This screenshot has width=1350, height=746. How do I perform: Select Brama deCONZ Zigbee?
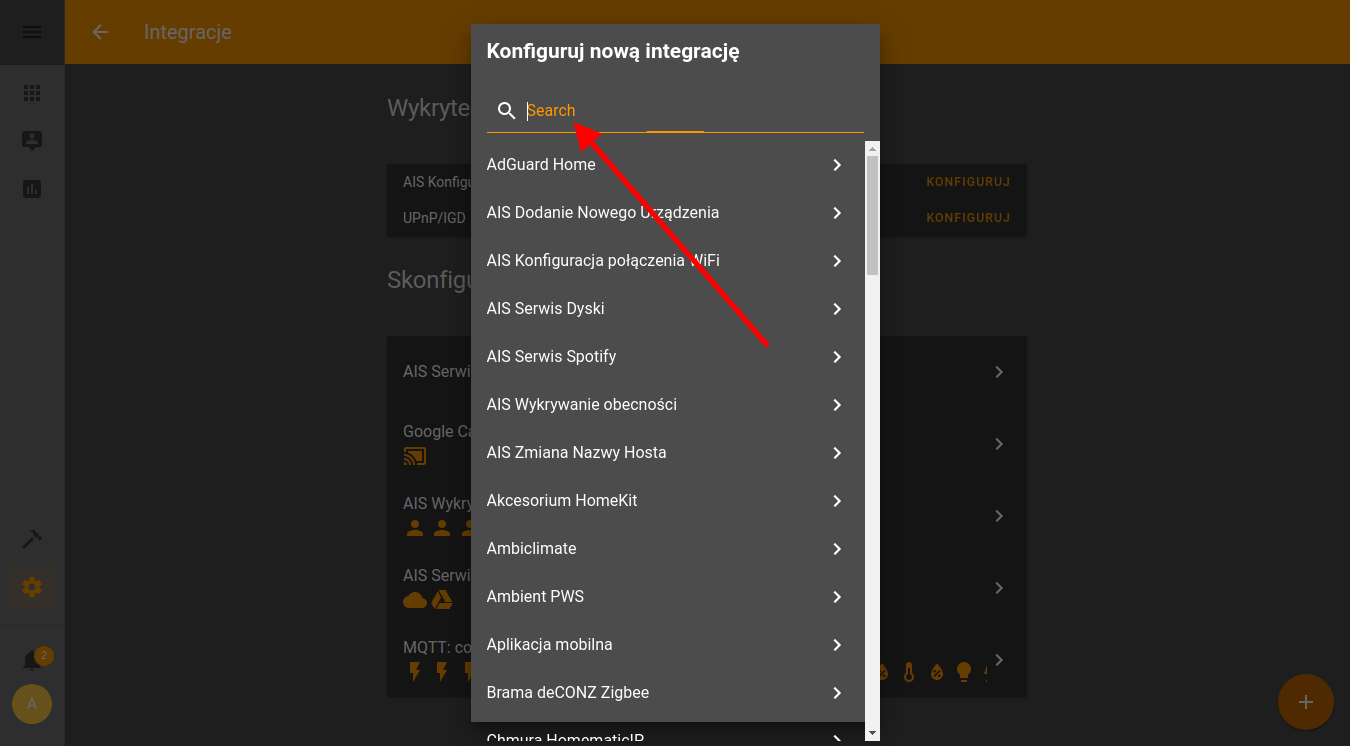click(668, 693)
